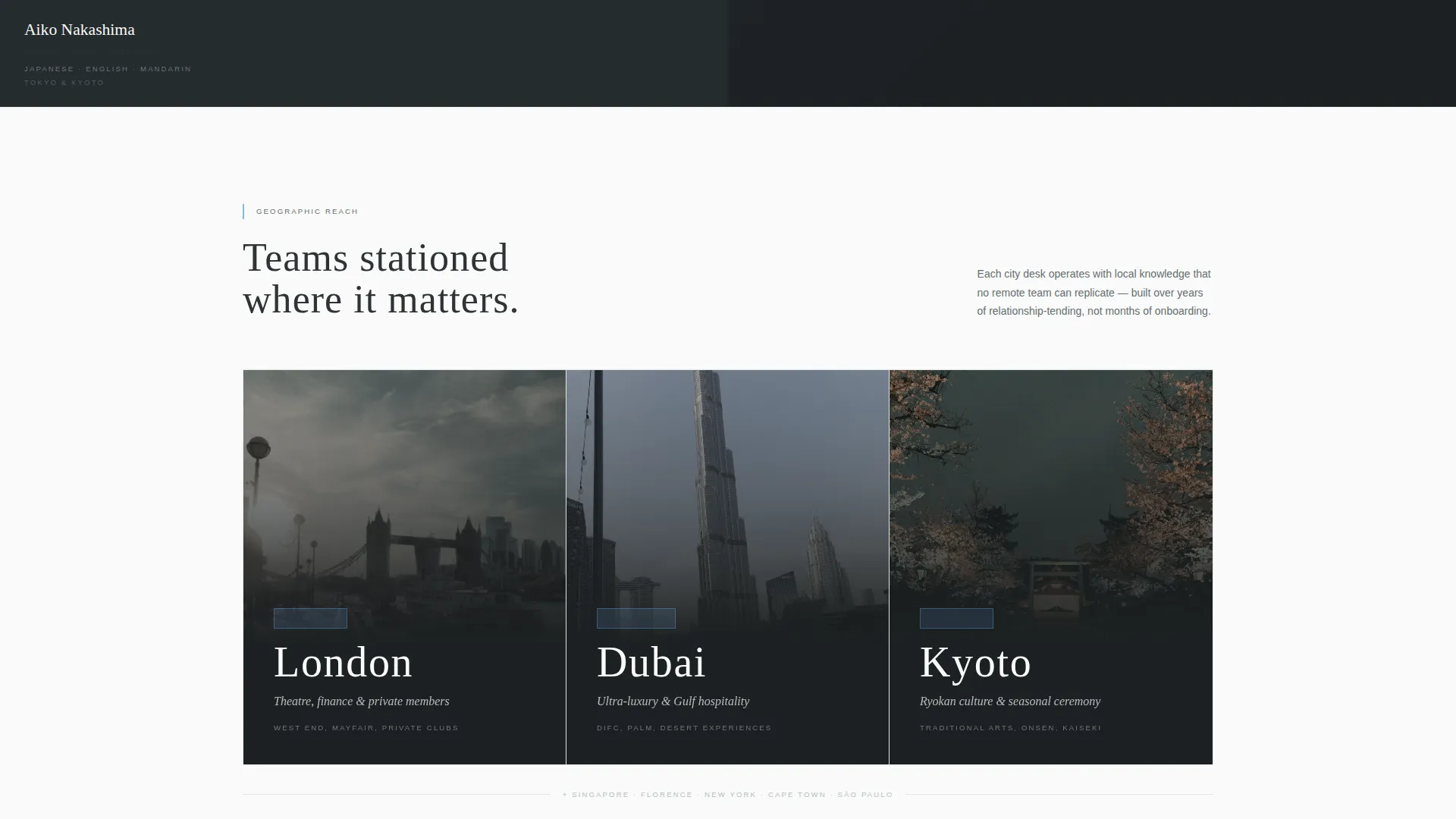Click 'Traditional Arts, Onsen, Kaiseki' line
Screen dimensions: 1456x819
[x=1010, y=728]
